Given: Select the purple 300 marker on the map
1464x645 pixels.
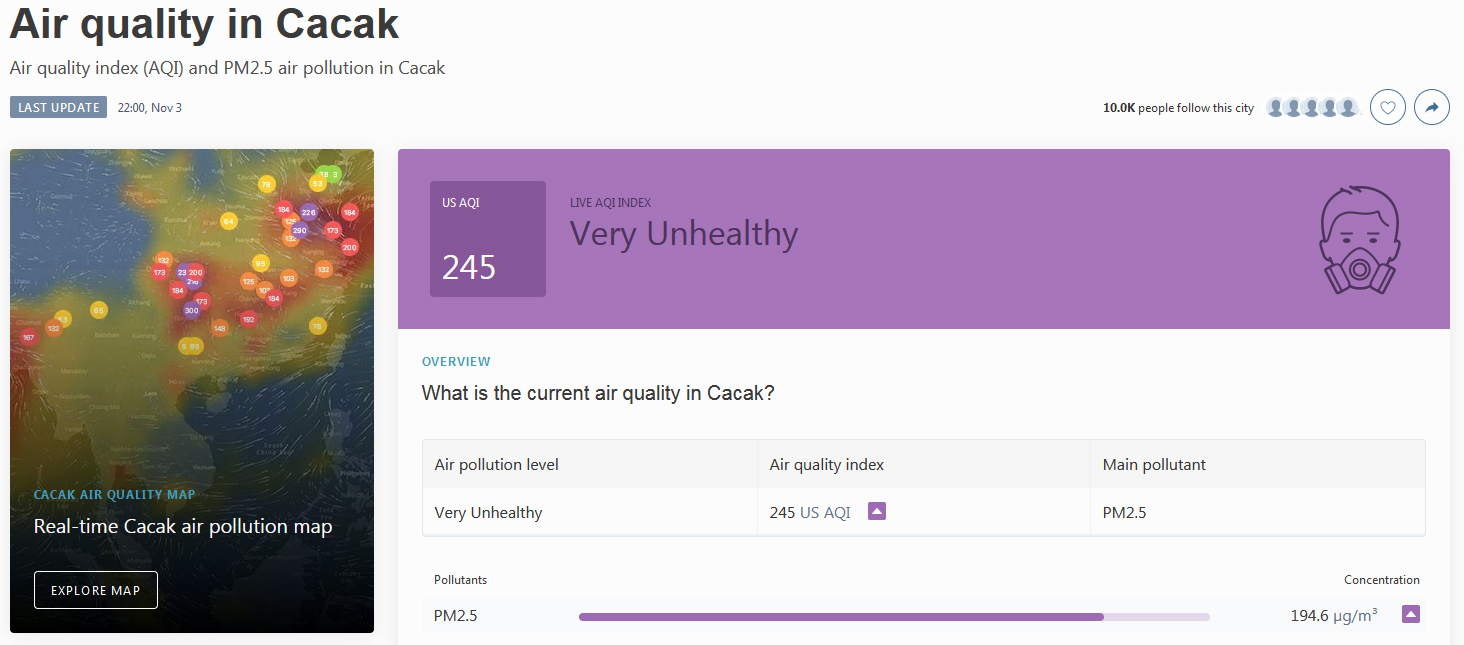Looking at the screenshot, I should (x=191, y=310).
